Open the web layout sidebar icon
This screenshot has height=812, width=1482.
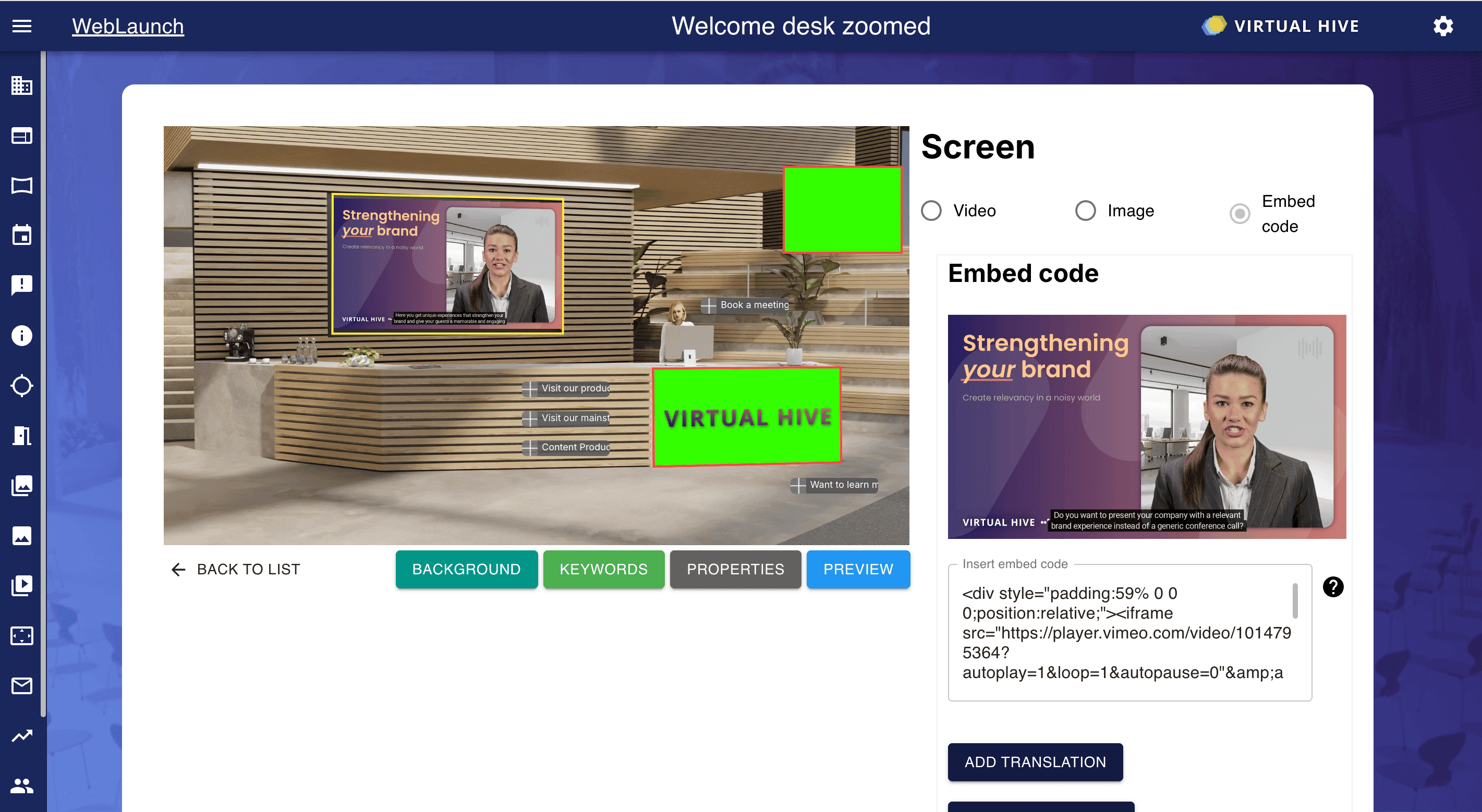click(x=22, y=136)
